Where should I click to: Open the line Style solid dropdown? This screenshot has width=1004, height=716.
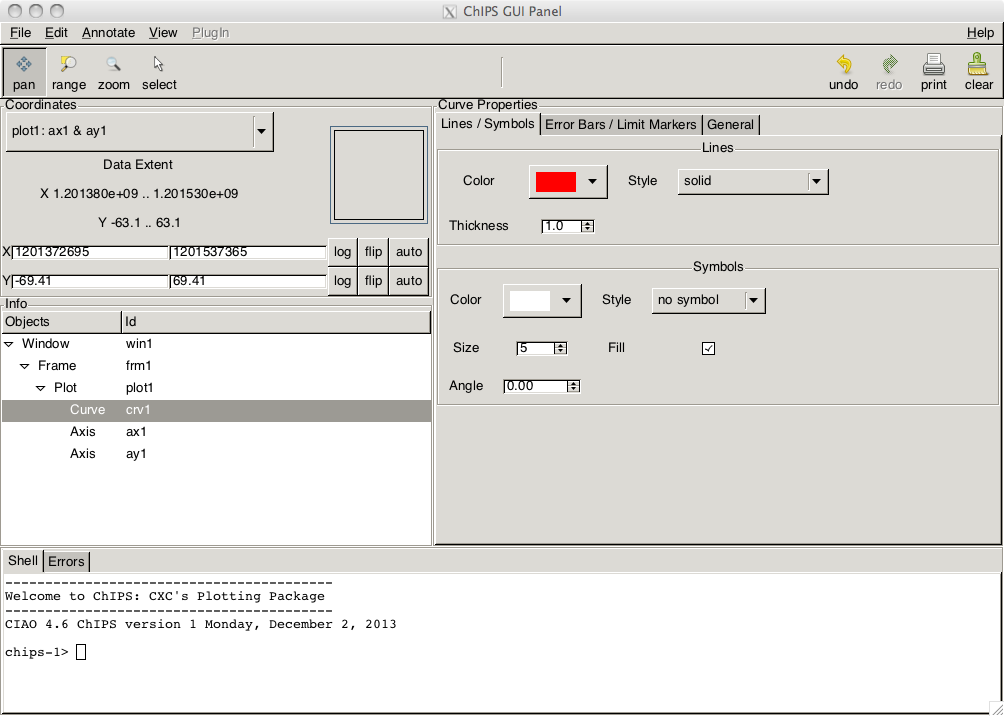pyautogui.click(x=753, y=181)
